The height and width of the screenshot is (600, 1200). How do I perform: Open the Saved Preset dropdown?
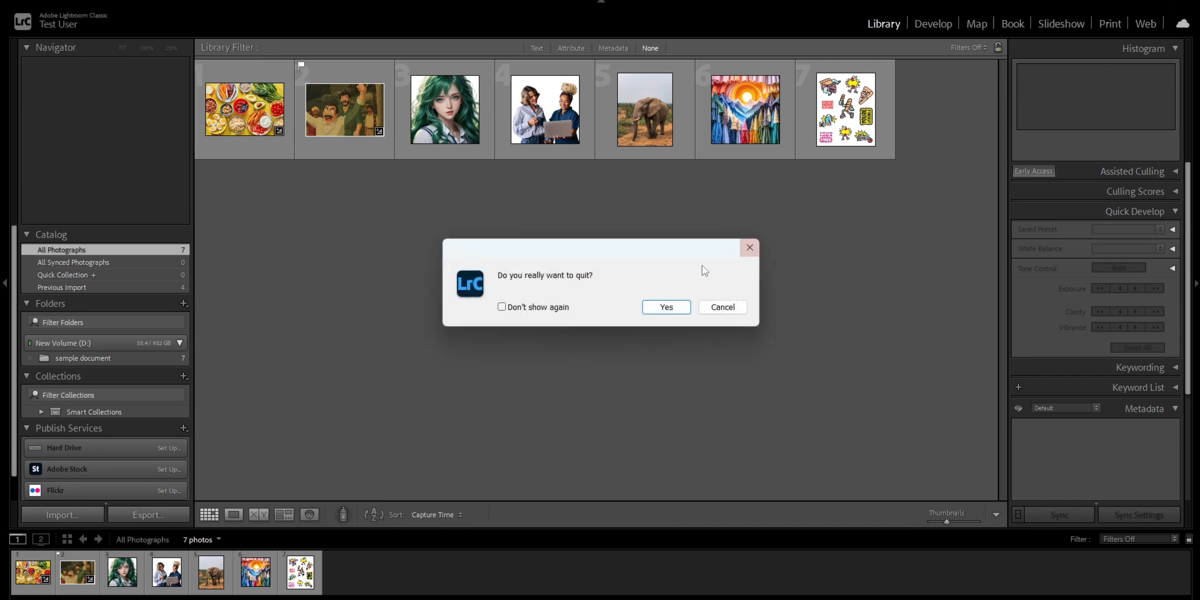(1128, 229)
